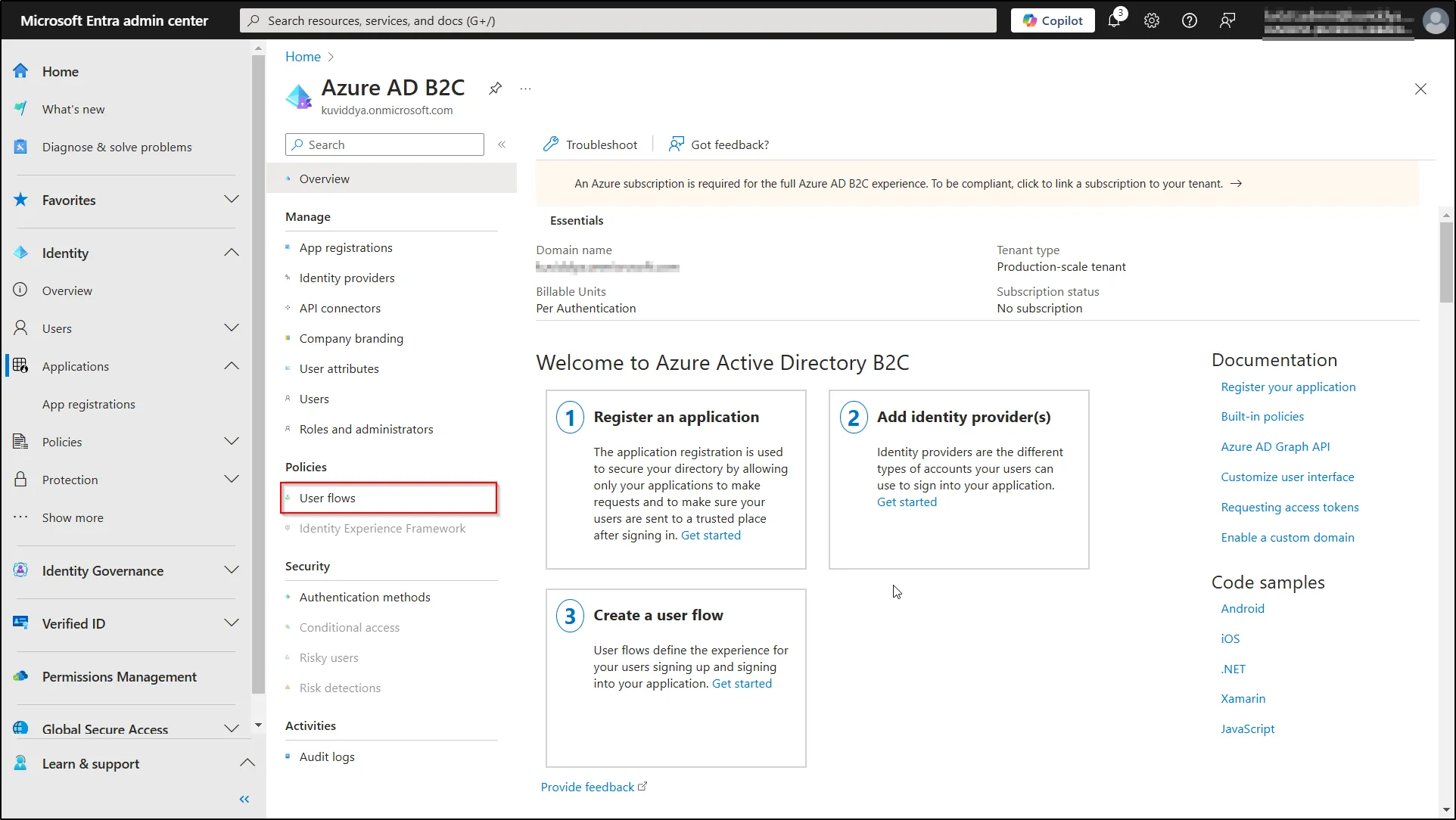1456x820 pixels.
Task: Click Get started in Create a user flow
Action: click(742, 684)
